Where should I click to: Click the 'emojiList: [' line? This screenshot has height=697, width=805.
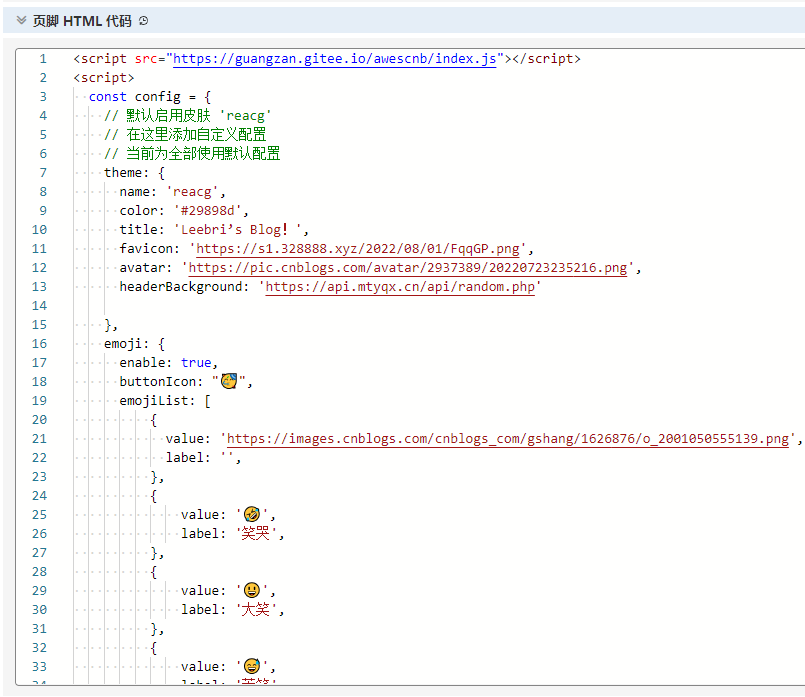[165, 401]
